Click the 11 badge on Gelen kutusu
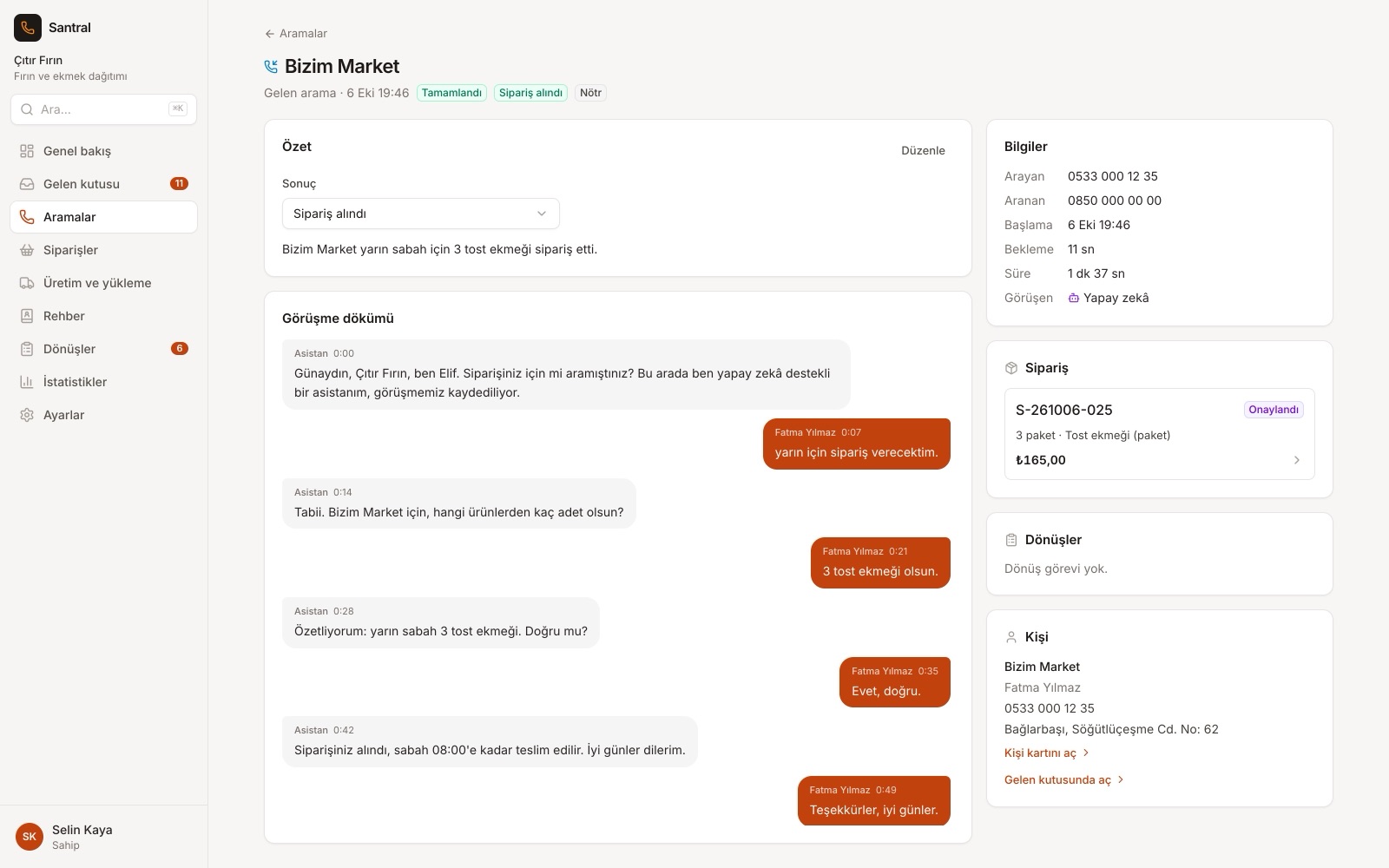The image size is (1389, 868). tap(179, 184)
